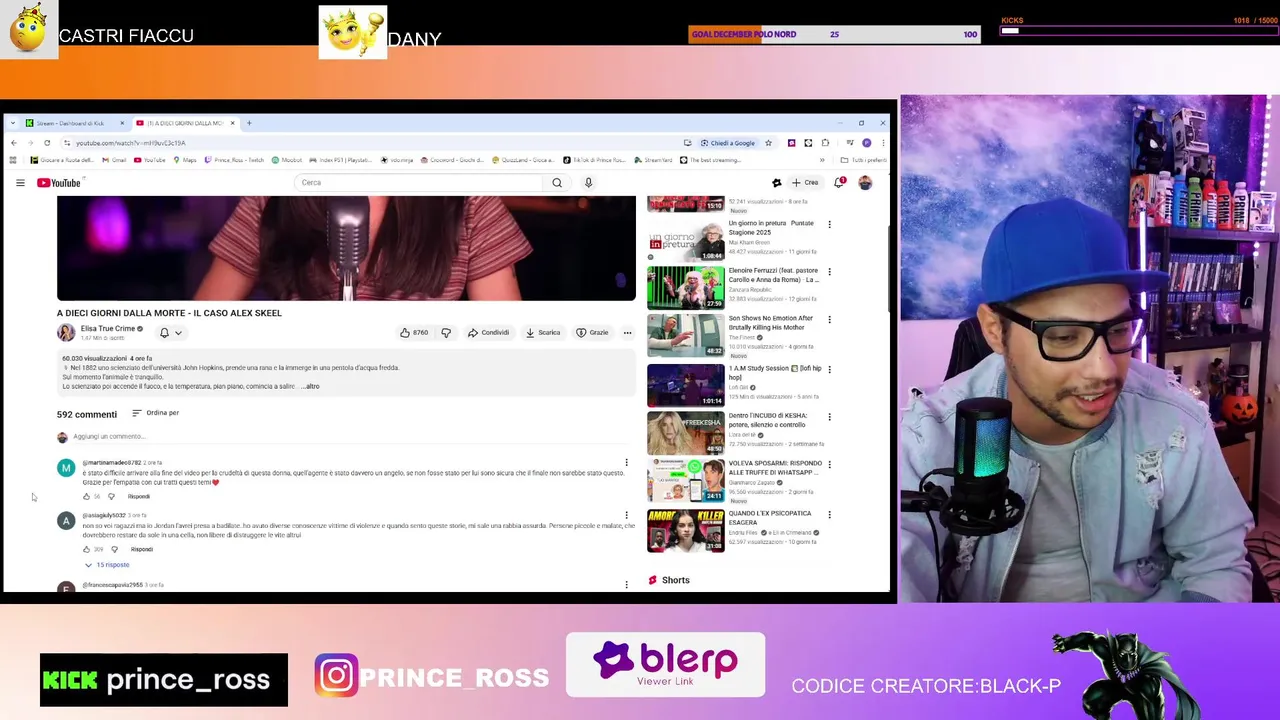Click Chiedi a Google button
The width and height of the screenshot is (1280, 720).
tap(729, 143)
